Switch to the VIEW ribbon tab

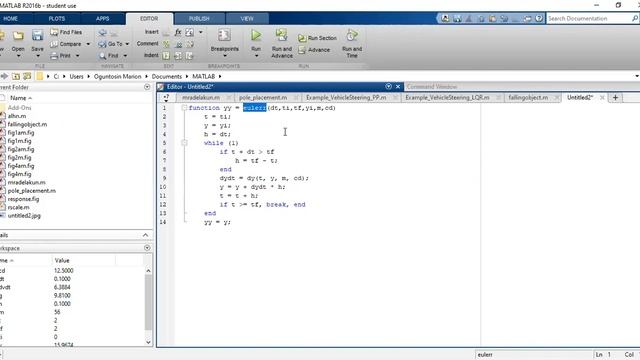point(247,19)
